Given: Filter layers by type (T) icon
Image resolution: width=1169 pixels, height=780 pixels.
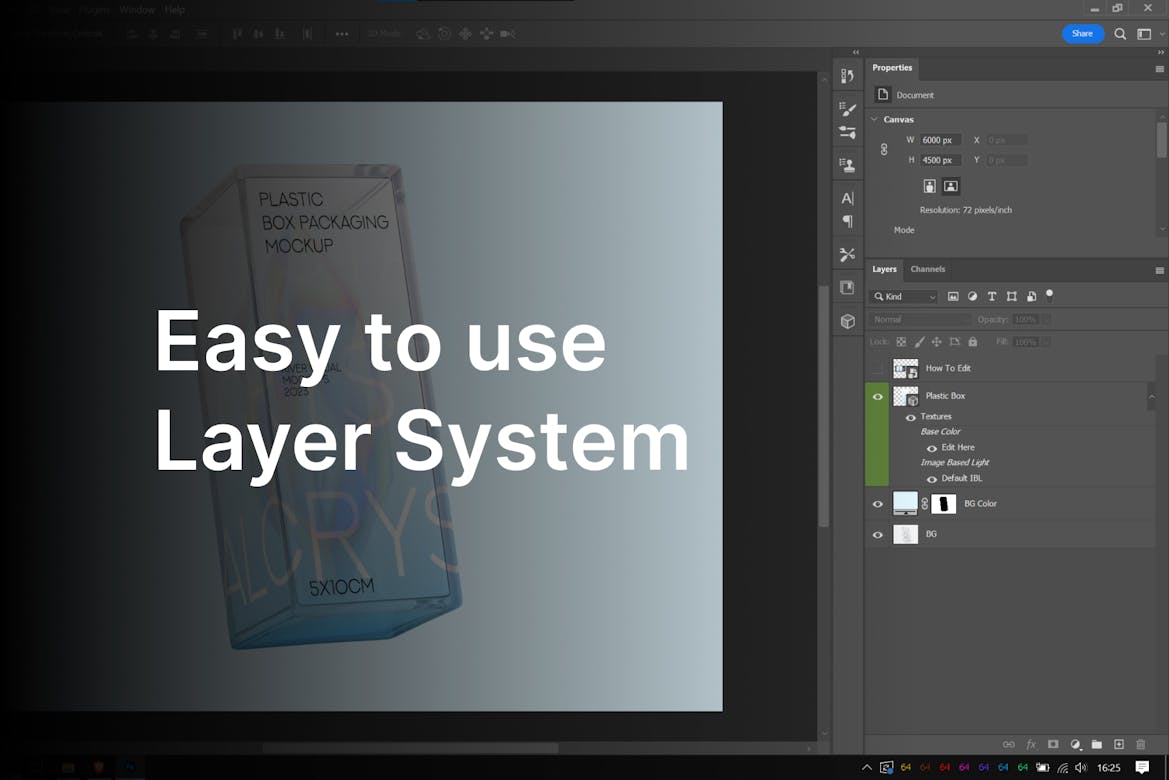Looking at the screenshot, I should (x=991, y=297).
